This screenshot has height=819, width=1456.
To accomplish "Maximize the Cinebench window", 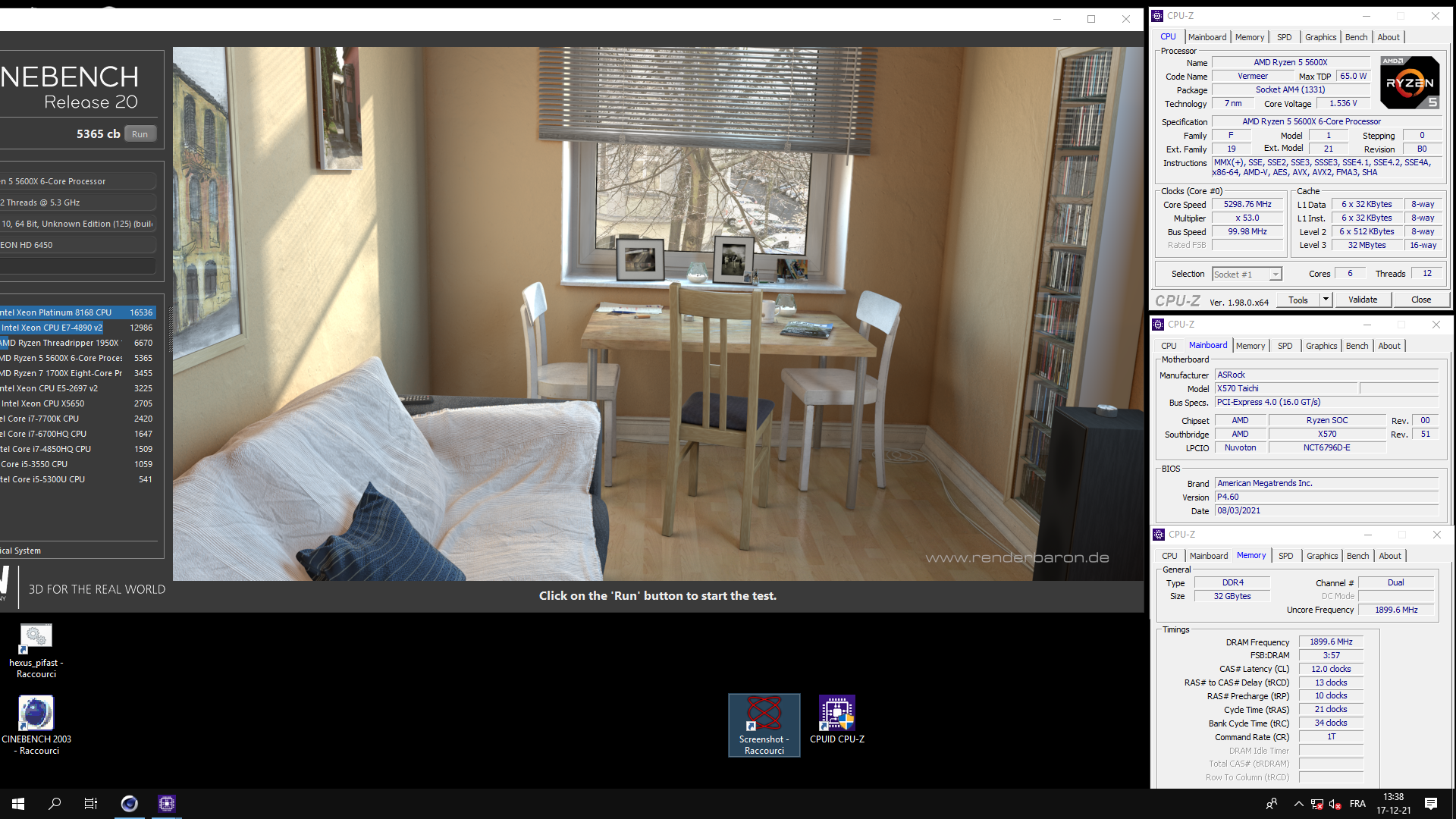I will pos(1091,20).
